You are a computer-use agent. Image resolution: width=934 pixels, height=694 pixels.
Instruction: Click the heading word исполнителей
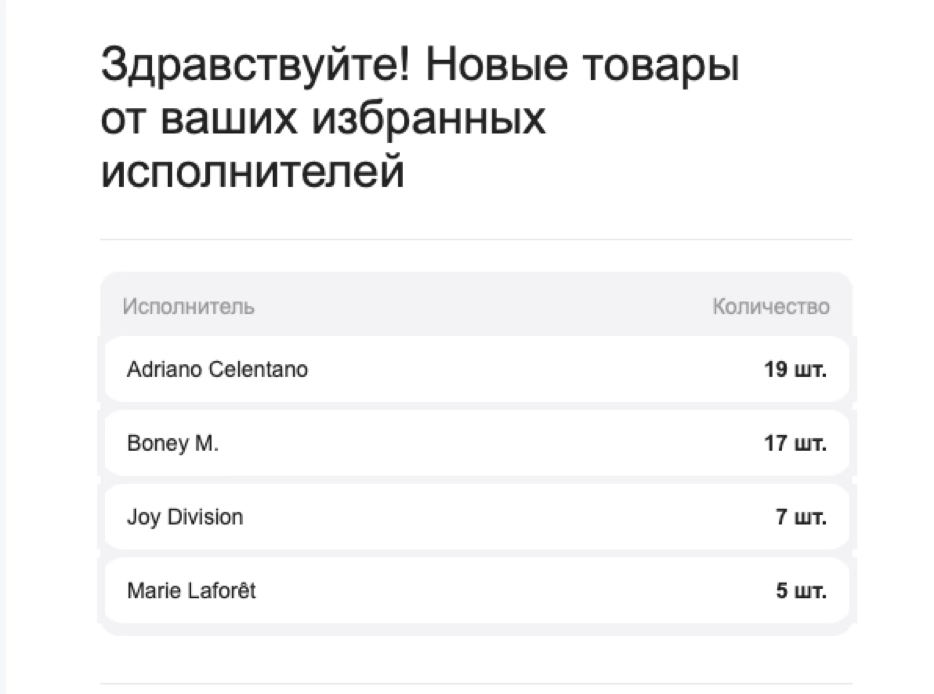coord(253,172)
